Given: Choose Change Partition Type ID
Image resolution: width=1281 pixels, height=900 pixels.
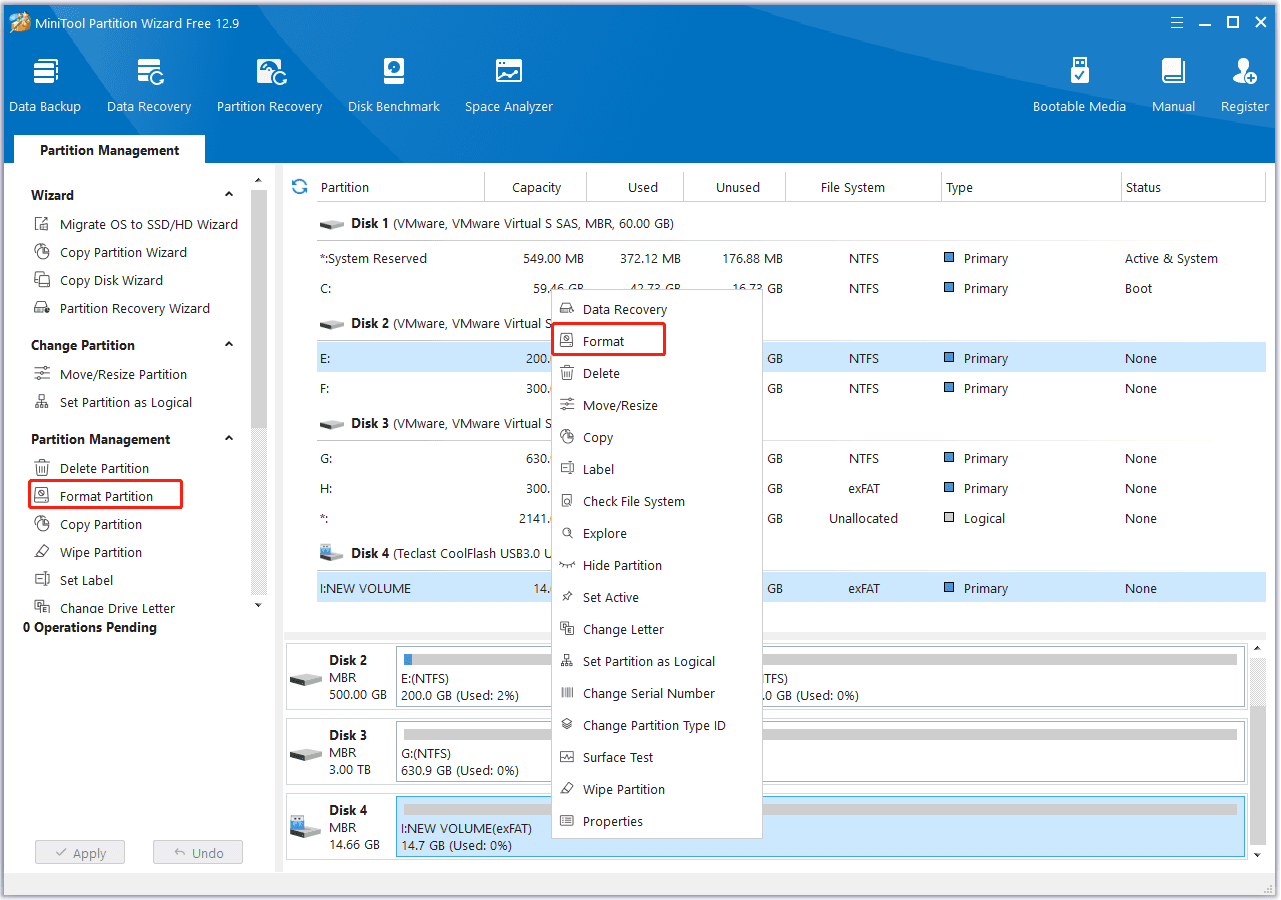Looking at the screenshot, I should coord(657,725).
